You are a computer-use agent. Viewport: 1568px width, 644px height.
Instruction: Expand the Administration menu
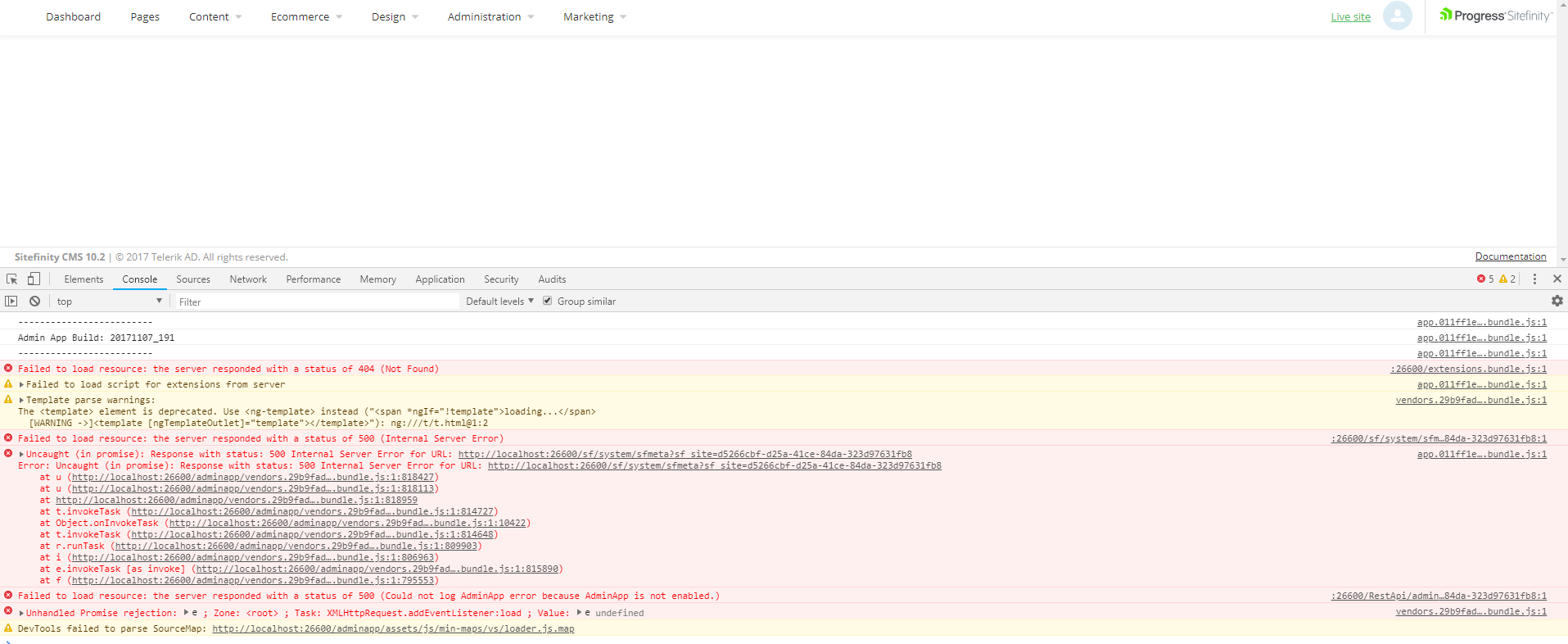point(490,16)
